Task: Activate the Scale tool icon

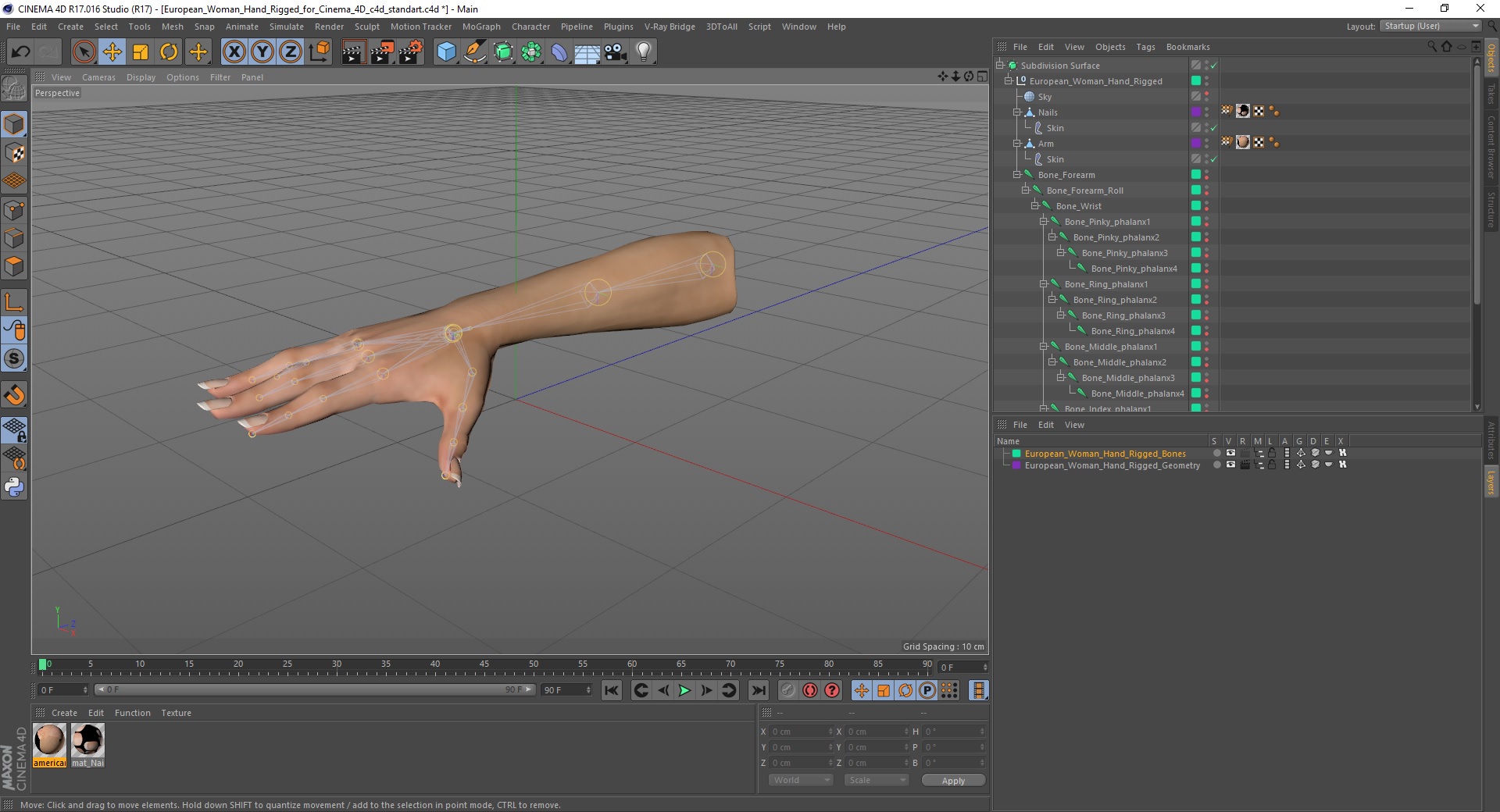Action: (x=141, y=52)
